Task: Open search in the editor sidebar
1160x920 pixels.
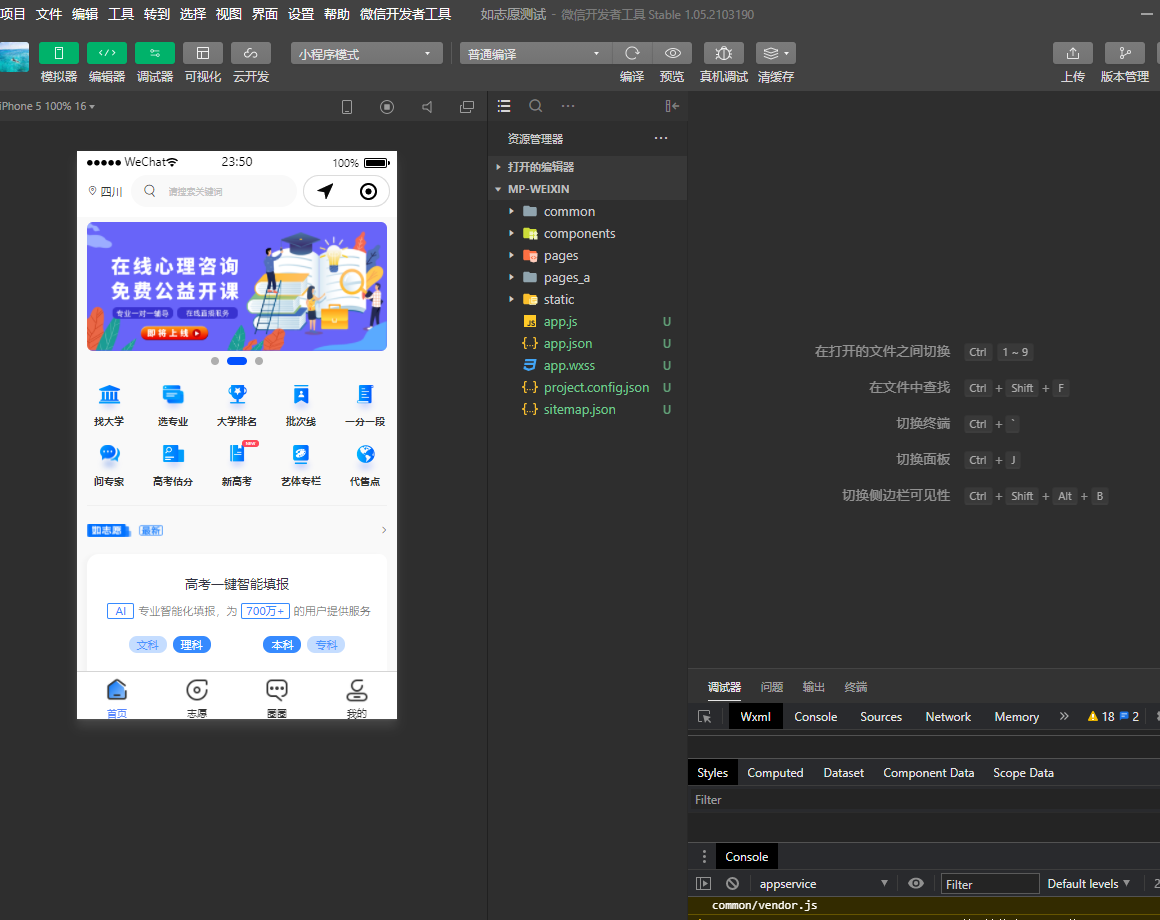Action: pos(536,106)
